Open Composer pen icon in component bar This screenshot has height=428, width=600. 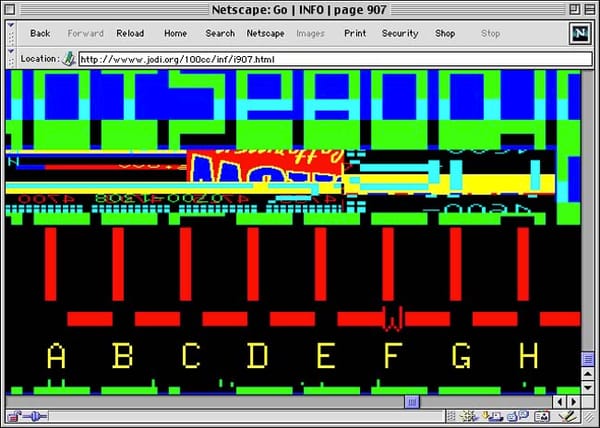[x=567, y=416]
